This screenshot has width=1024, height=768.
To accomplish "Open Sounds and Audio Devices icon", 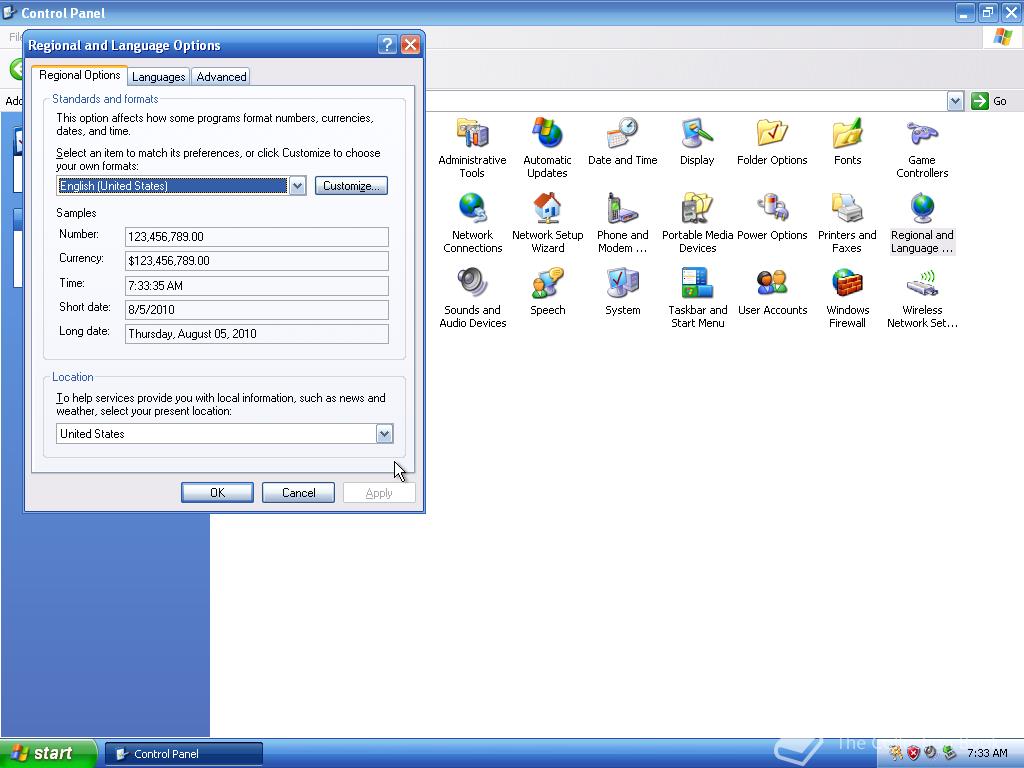I will click(x=472, y=283).
